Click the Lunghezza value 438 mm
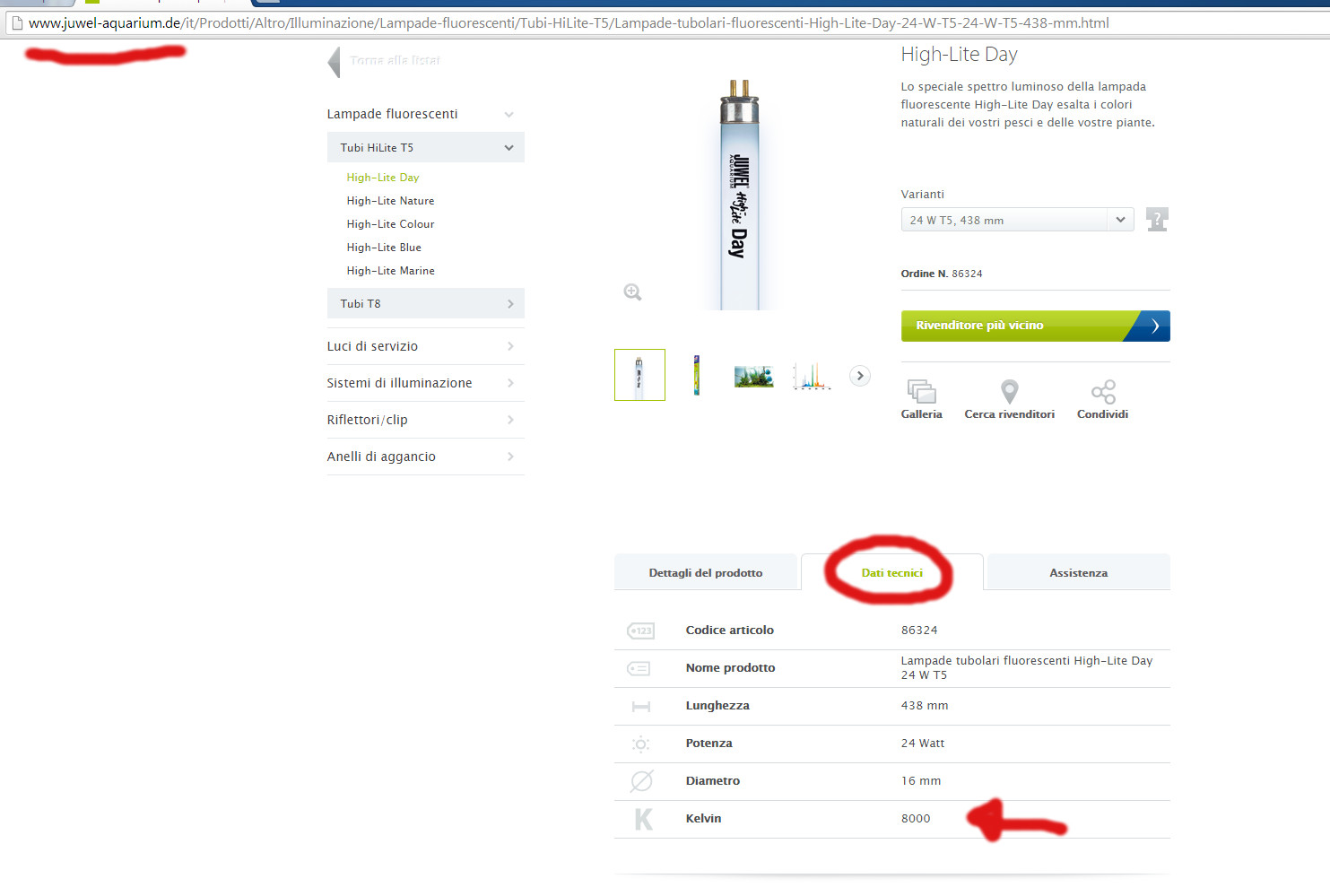This screenshot has height=896, width=1330. coord(925,705)
